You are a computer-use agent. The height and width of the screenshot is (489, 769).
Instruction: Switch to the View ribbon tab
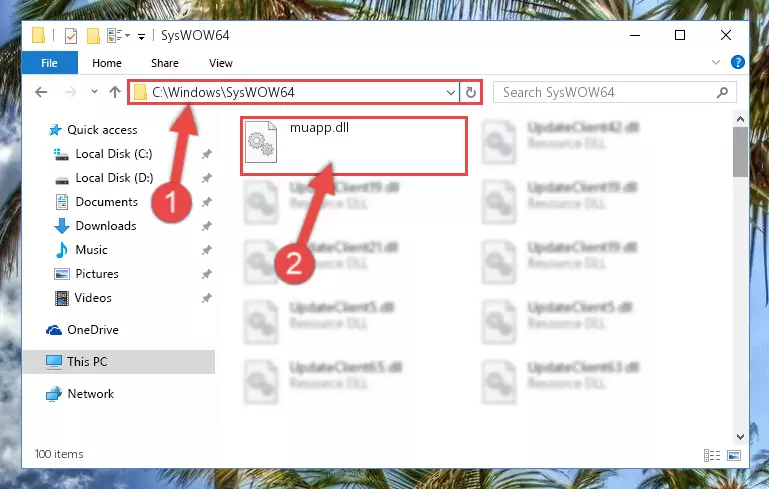pyautogui.click(x=221, y=63)
